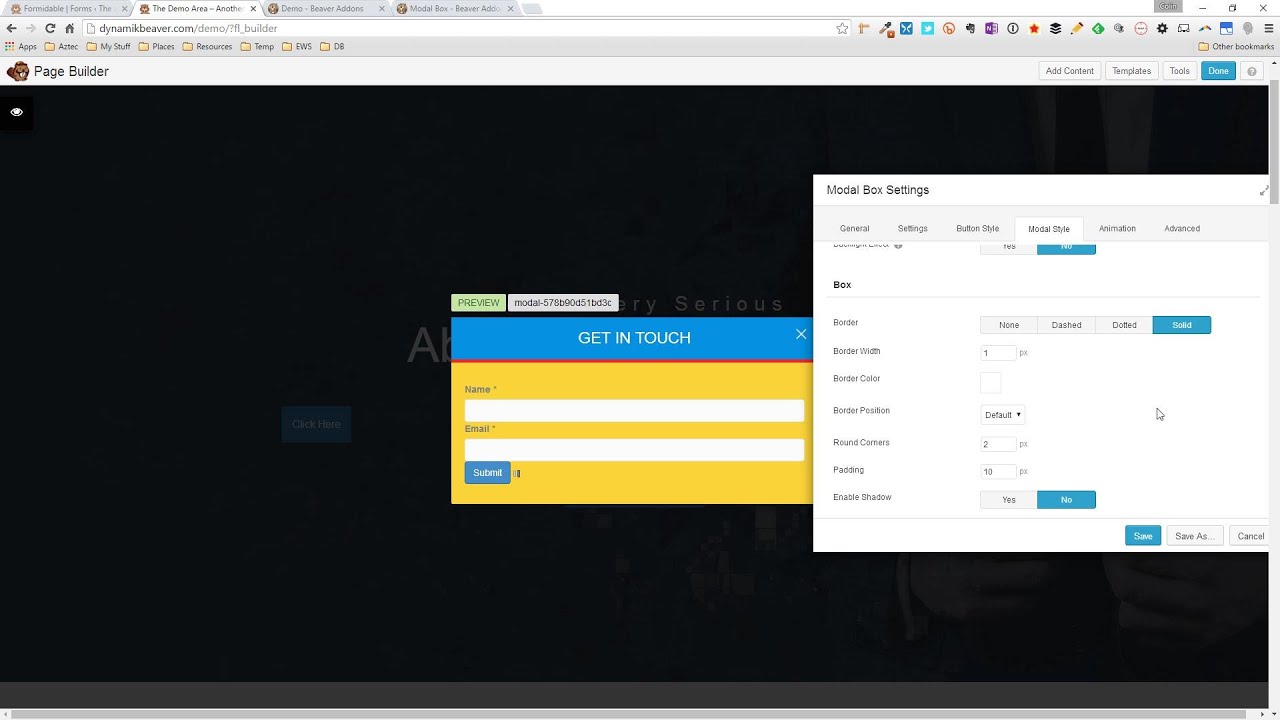Open the DB bookmarks folder
1280x720 pixels.
tap(333, 47)
